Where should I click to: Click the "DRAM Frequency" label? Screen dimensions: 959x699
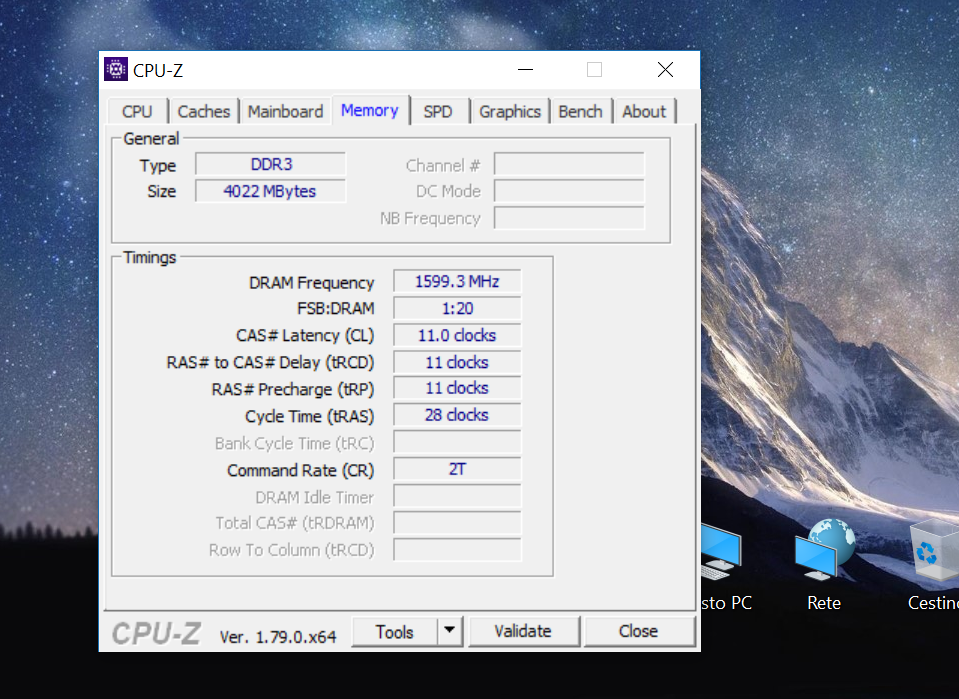pyautogui.click(x=311, y=283)
